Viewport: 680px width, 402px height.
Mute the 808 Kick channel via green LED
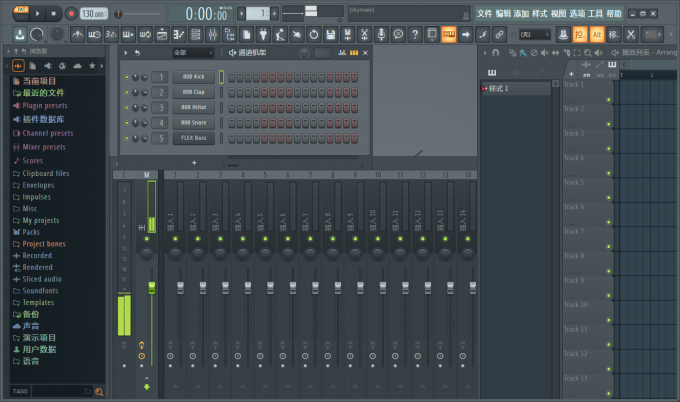pyautogui.click(x=127, y=77)
